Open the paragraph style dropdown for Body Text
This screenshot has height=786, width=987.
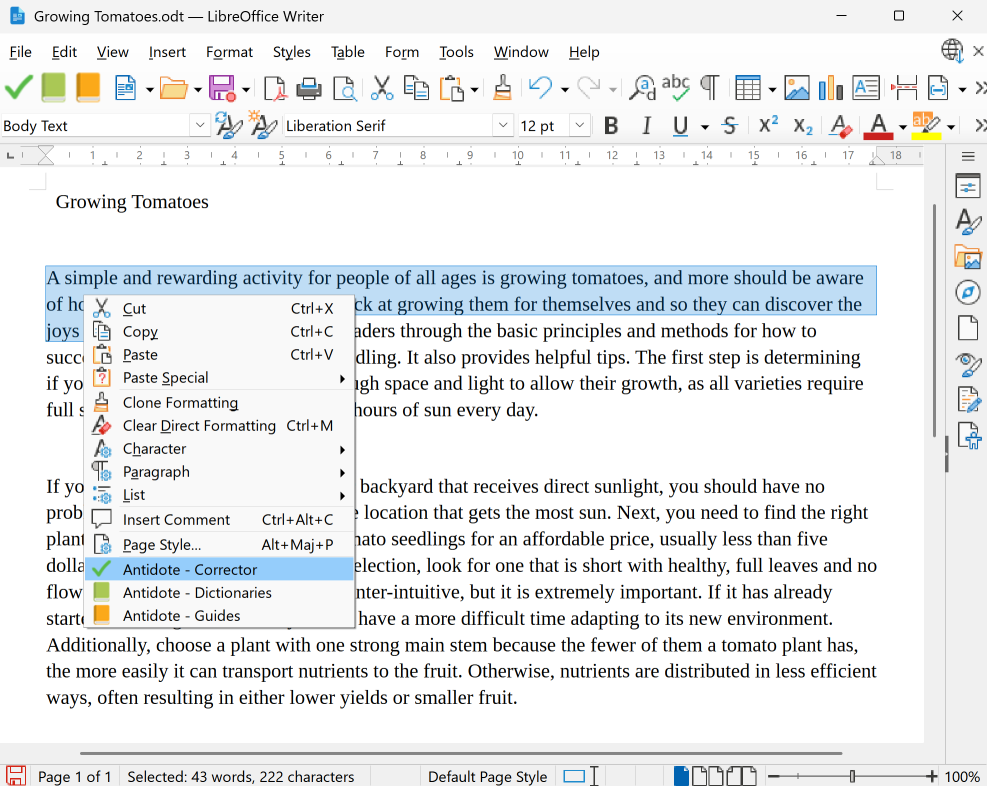click(x=200, y=126)
